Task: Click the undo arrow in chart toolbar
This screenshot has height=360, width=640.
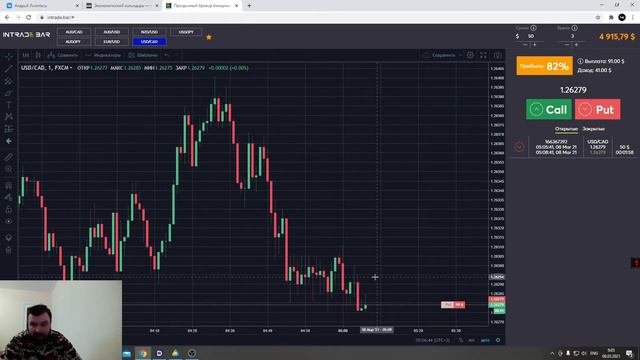Action: (167, 55)
